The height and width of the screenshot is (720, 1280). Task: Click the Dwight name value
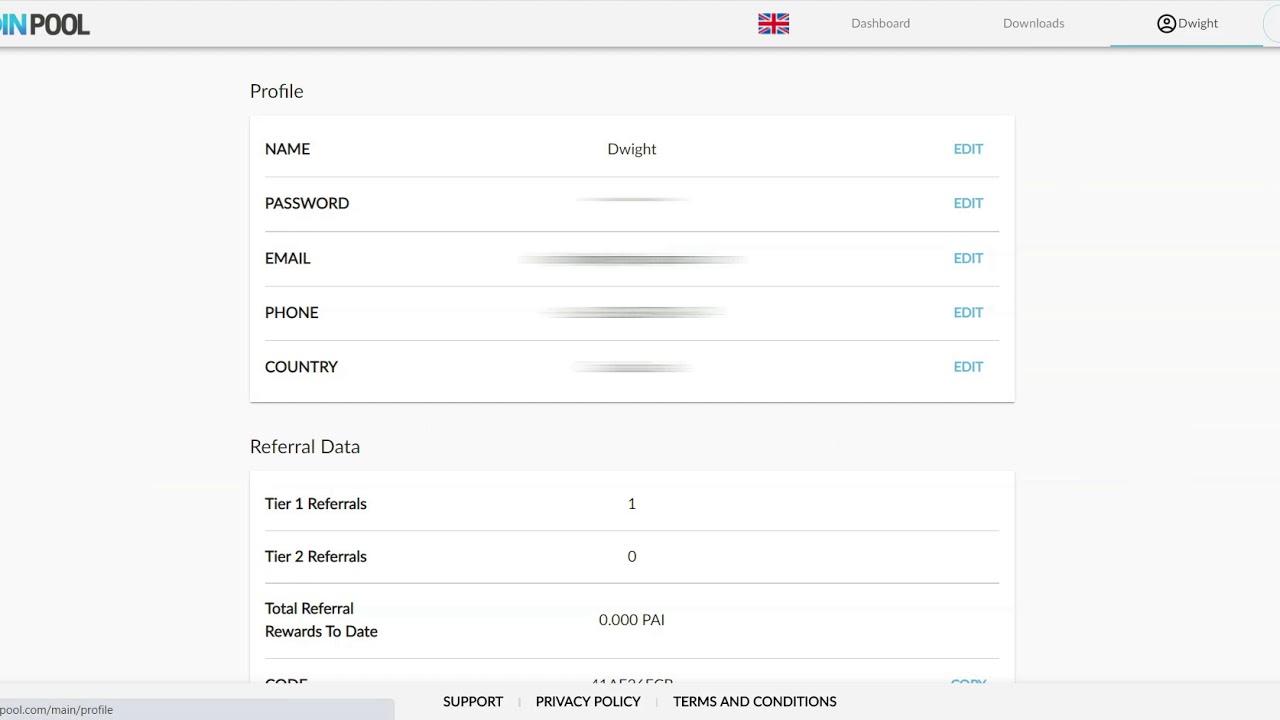coord(631,149)
